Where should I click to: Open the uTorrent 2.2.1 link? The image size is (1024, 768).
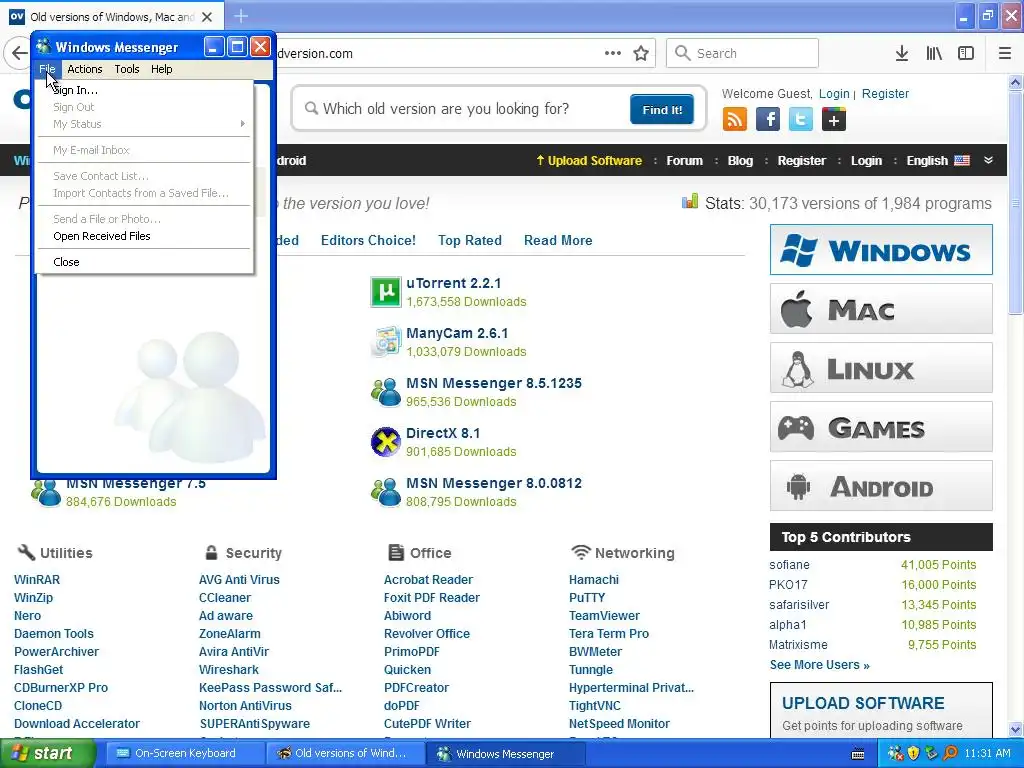453,283
